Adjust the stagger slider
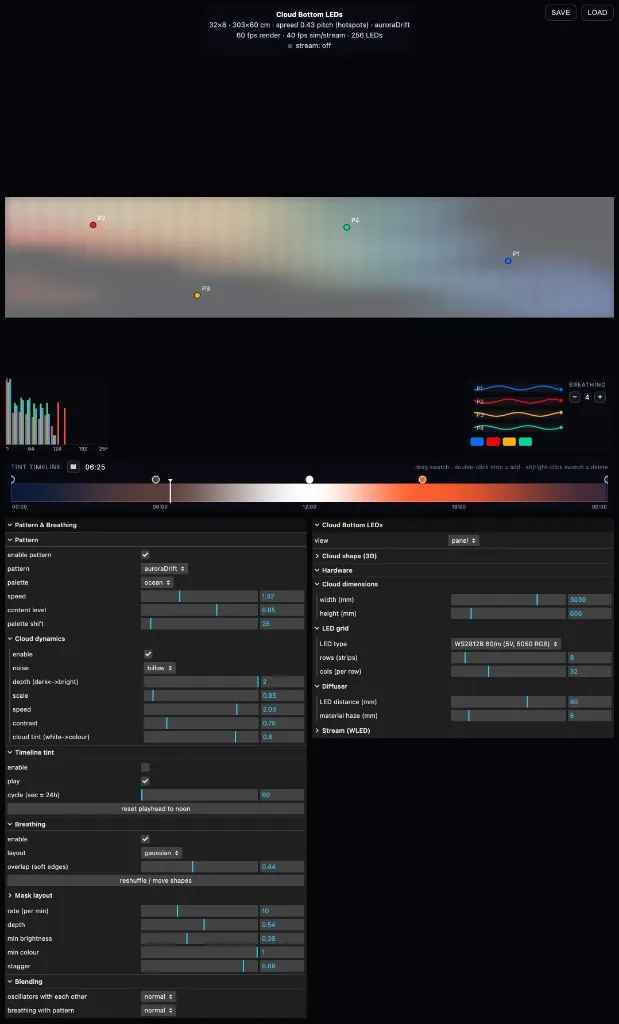 pos(199,965)
